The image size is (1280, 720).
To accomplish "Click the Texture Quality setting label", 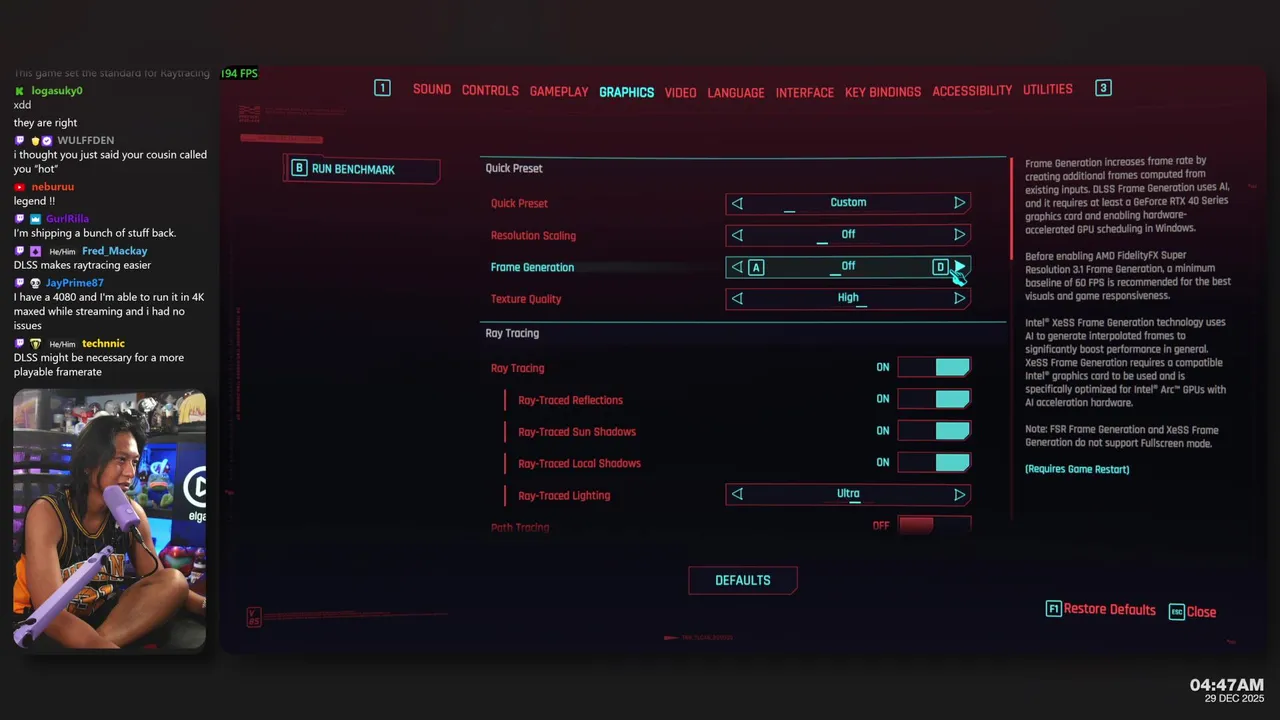I will (x=526, y=299).
